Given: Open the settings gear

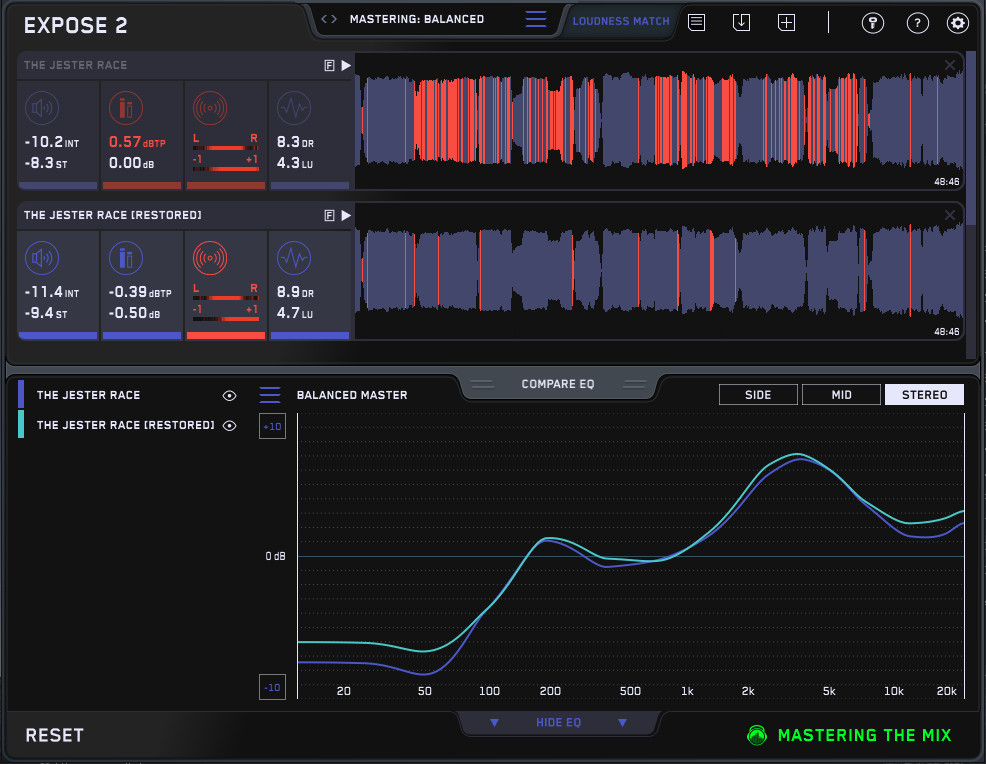Looking at the screenshot, I should tap(957, 22).
